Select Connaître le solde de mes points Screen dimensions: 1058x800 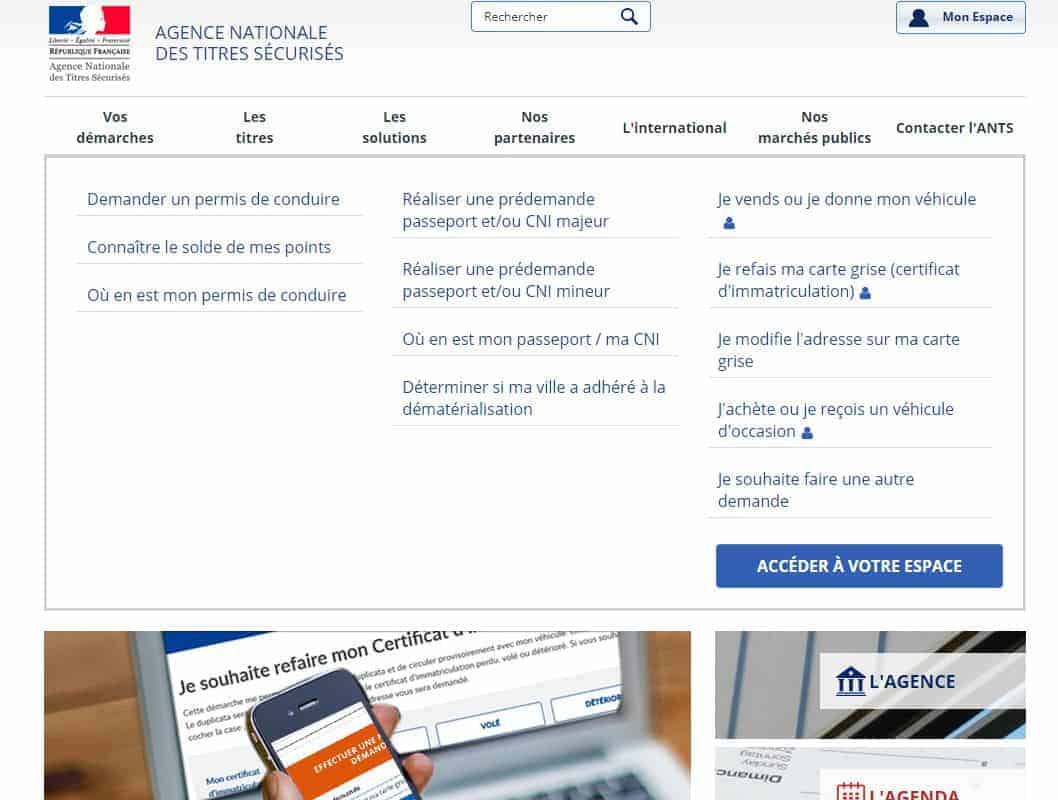(x=209, y=247)
